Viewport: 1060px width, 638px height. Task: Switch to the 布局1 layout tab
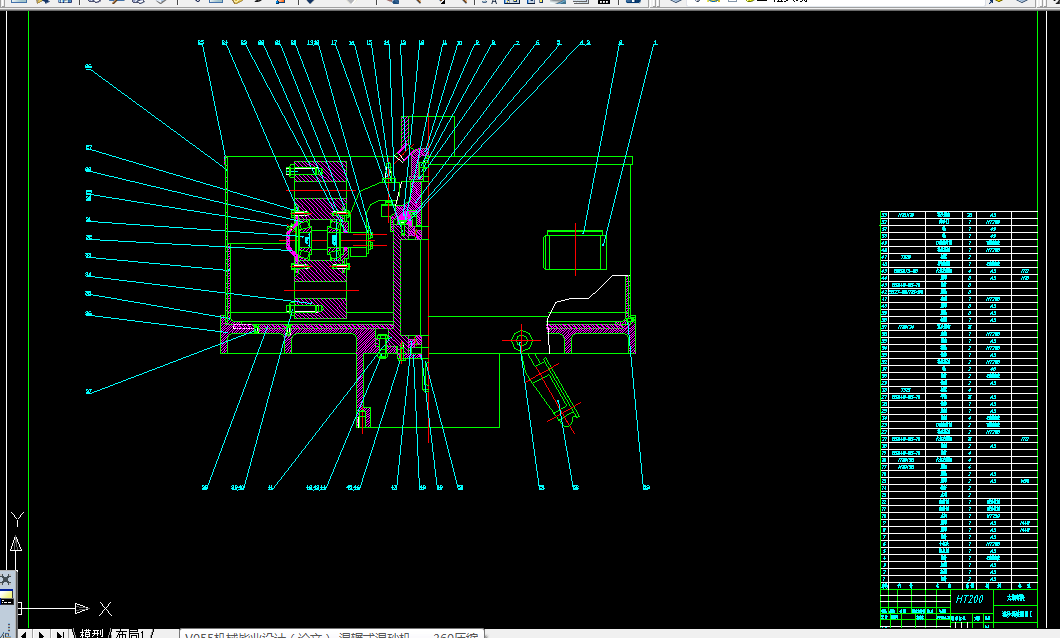[x=130, y=633]
